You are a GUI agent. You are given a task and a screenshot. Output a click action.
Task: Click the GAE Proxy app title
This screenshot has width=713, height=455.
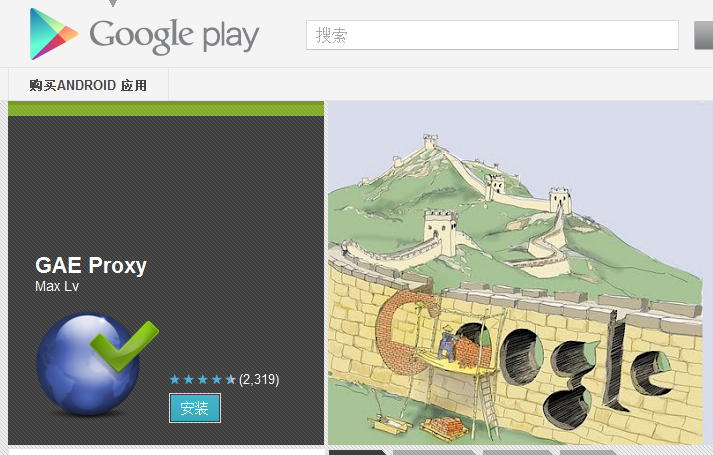pyautogui.click(x=91, y=265)
